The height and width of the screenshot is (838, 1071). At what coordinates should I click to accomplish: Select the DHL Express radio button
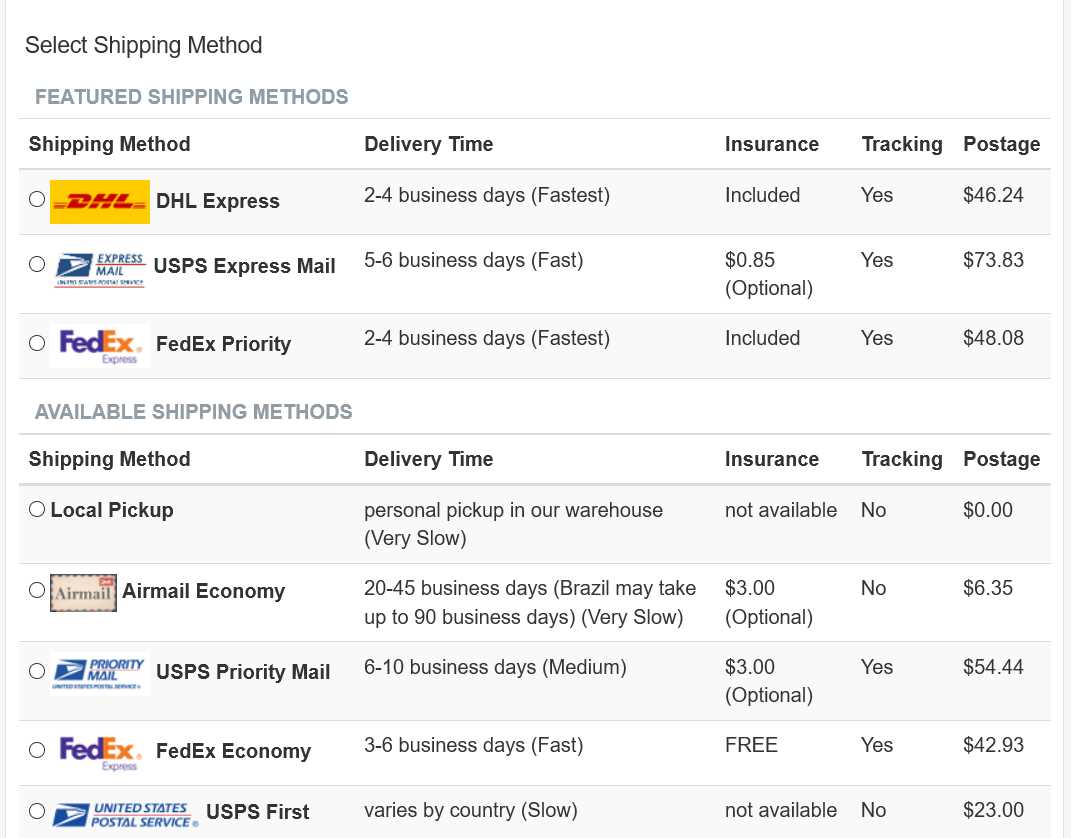click(x=37, y=199)
